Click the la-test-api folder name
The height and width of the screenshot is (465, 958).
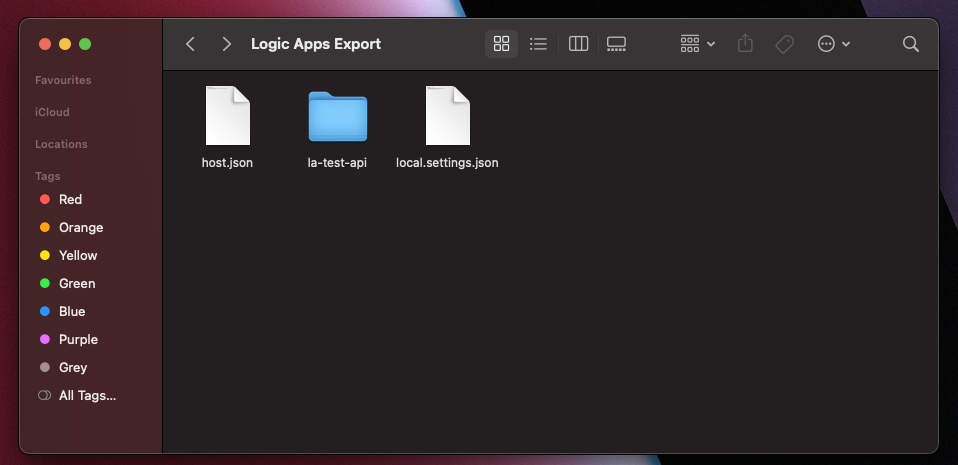coord(337,163)
